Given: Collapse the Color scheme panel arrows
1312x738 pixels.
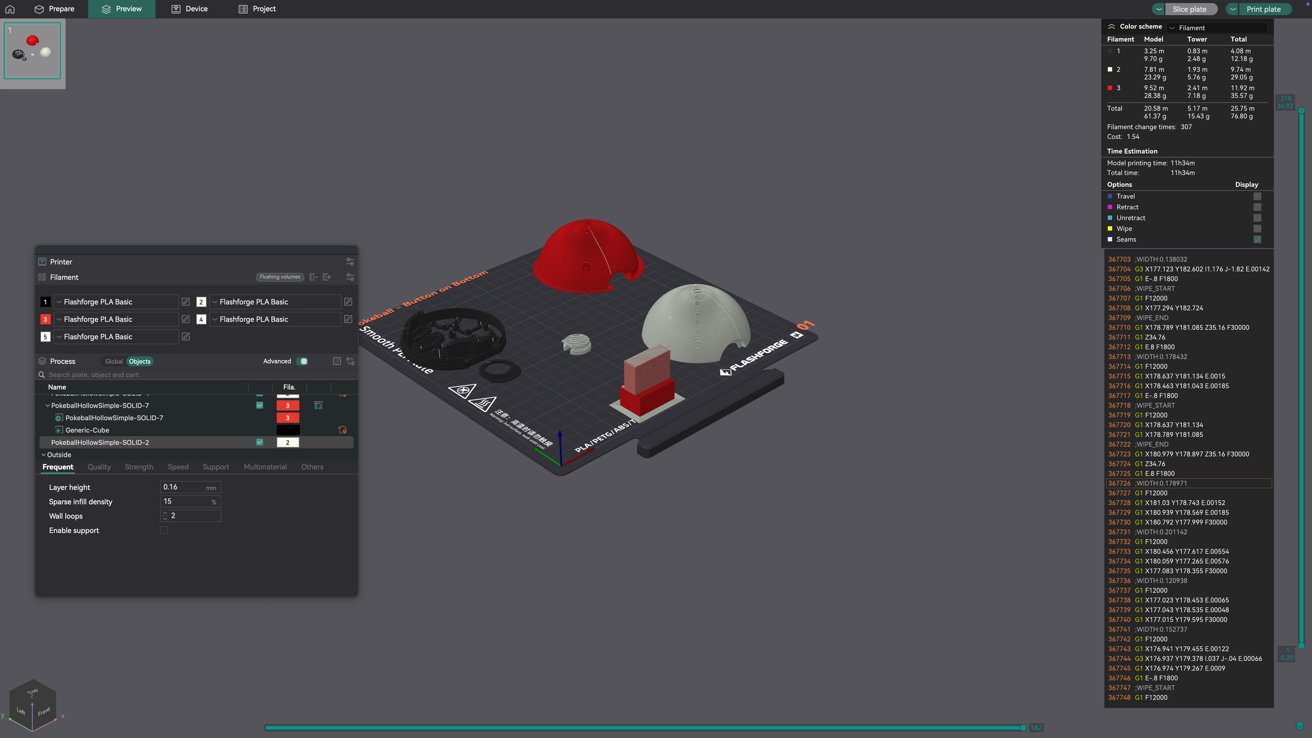Looking at the screenshot, I should click(1111, 27).
